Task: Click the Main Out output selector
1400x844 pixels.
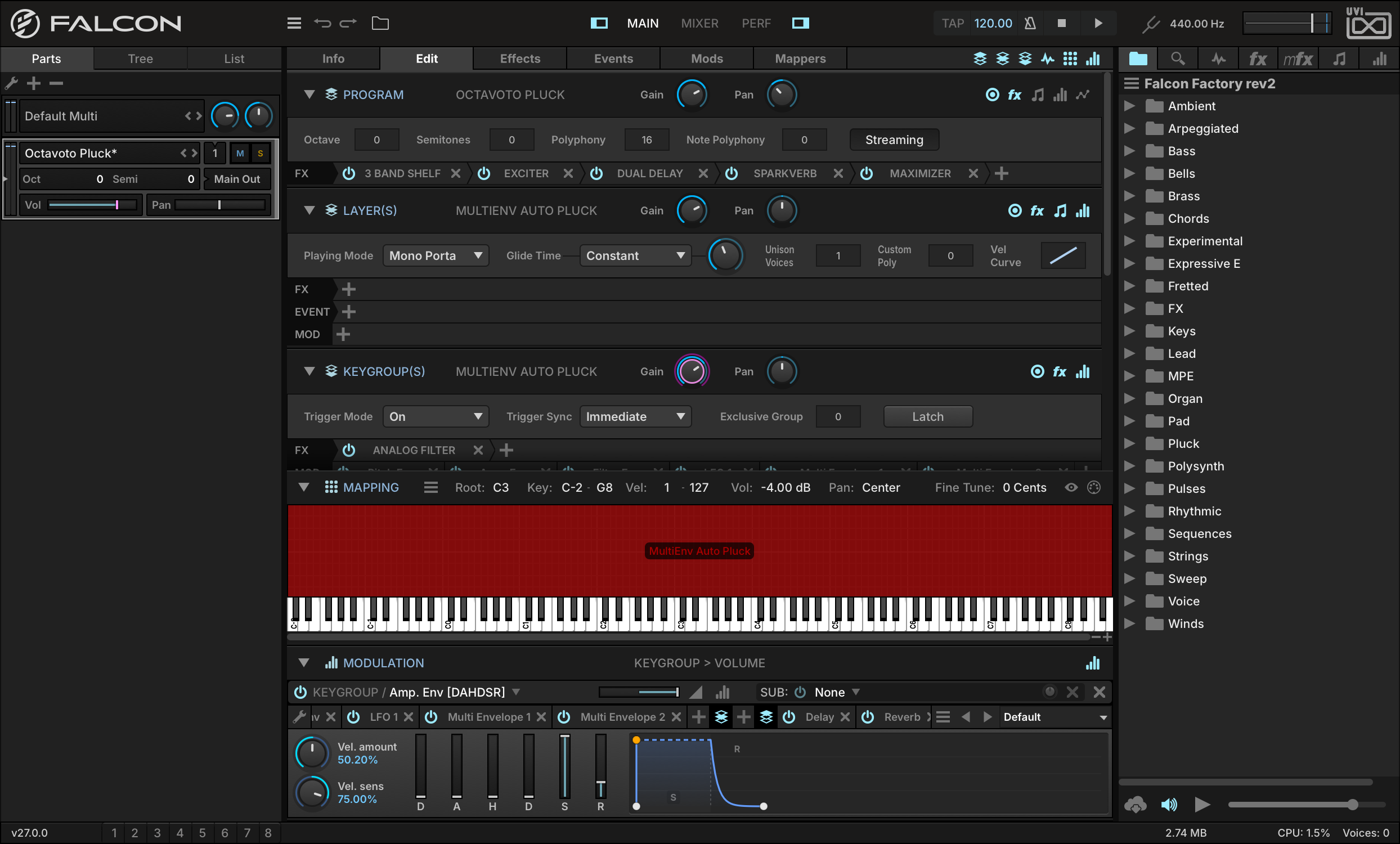Action: coord(237,179)
